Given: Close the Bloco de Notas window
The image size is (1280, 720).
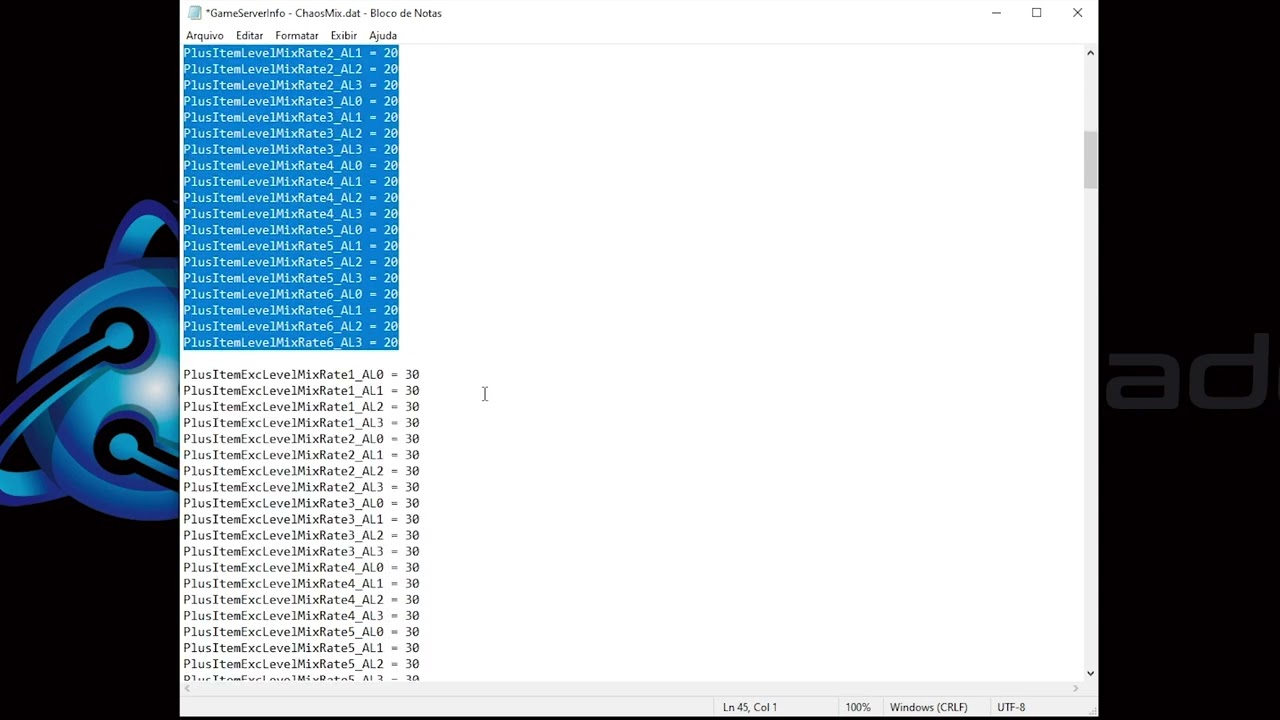Looking at the screenshot, I should (1077, 13).
